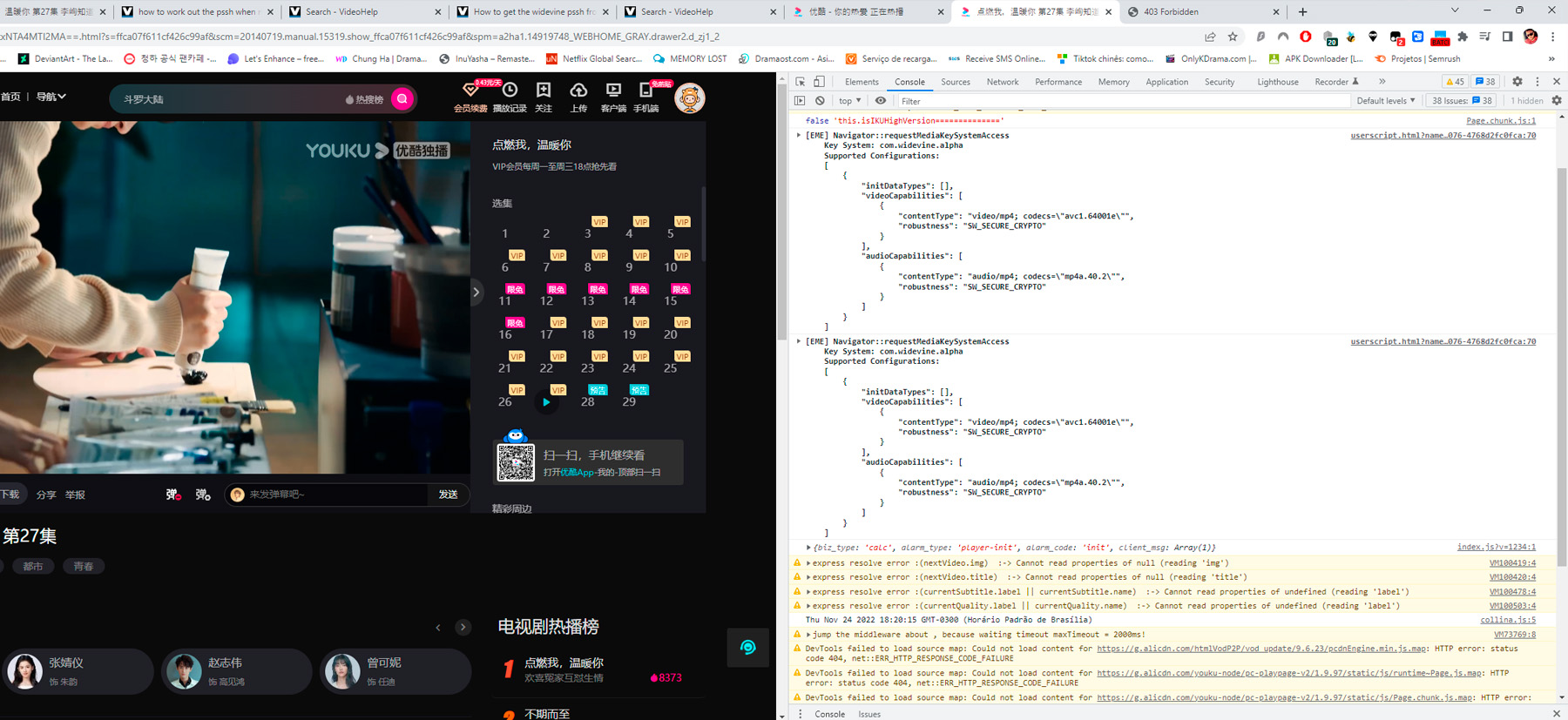Switch to the Elements tab

(862, 82)
